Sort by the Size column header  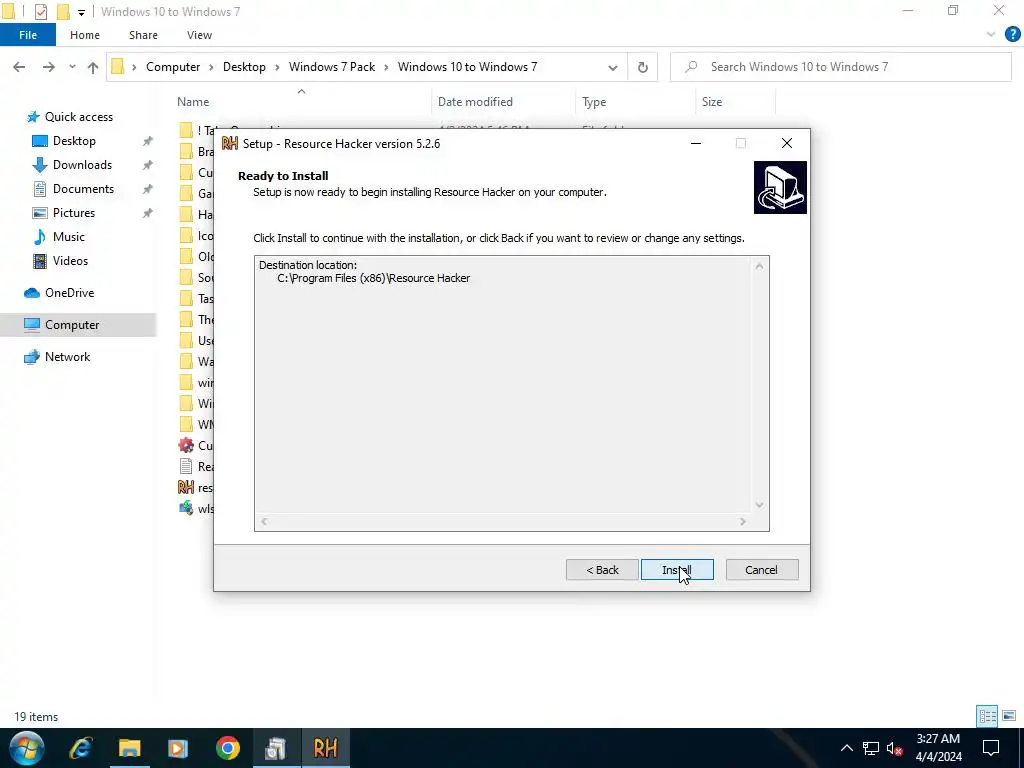tap(735, 102)
